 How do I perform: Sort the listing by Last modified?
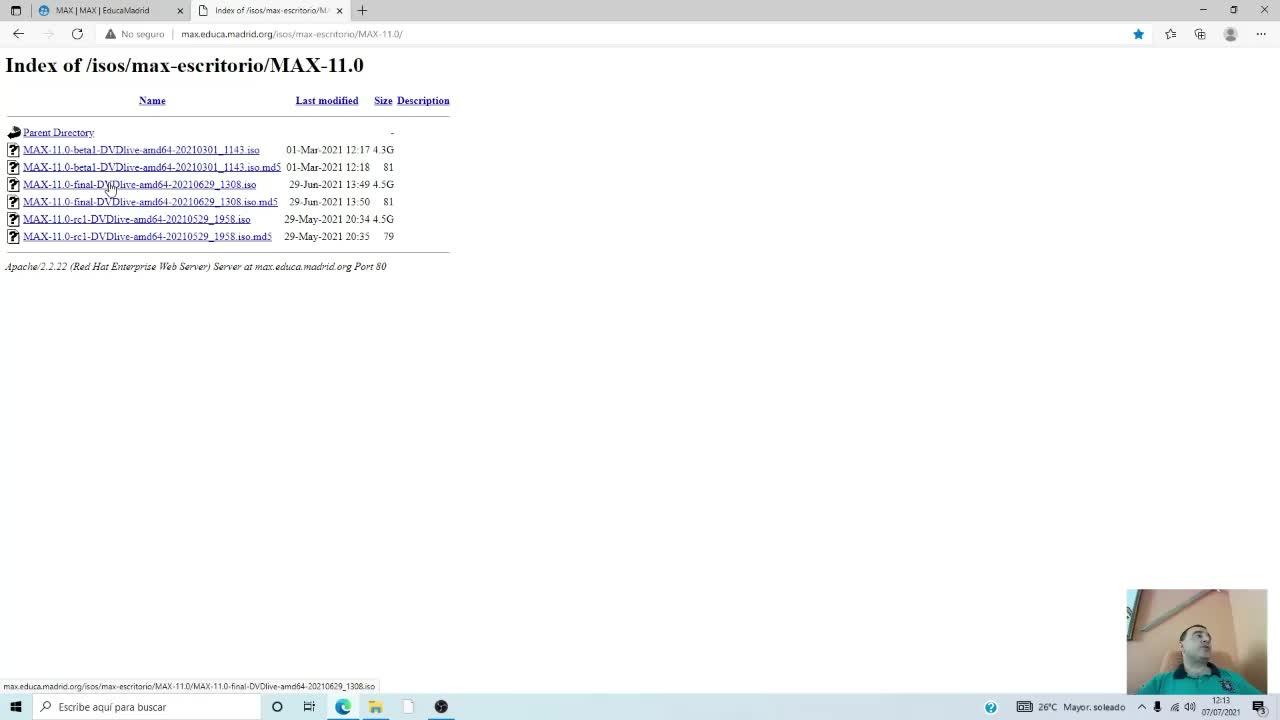tap(327, 101)
